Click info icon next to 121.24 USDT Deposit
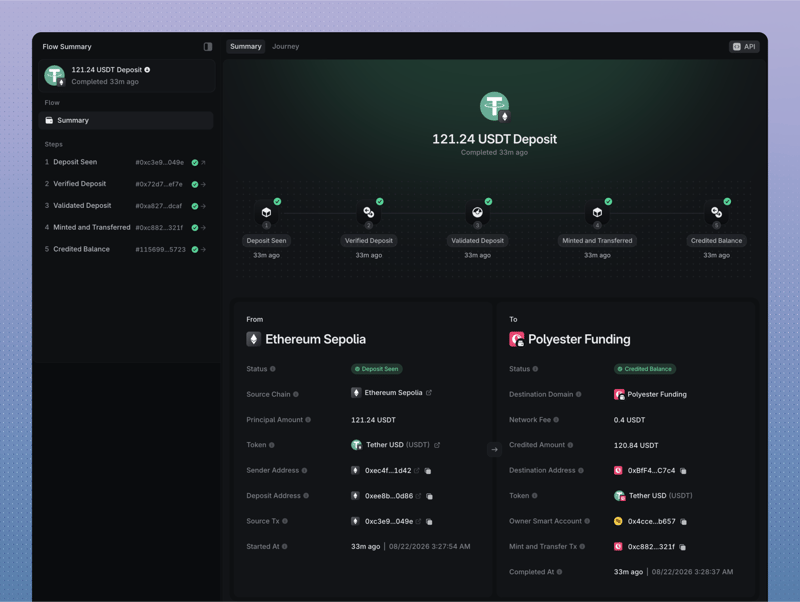 click(x=147, y=70)
